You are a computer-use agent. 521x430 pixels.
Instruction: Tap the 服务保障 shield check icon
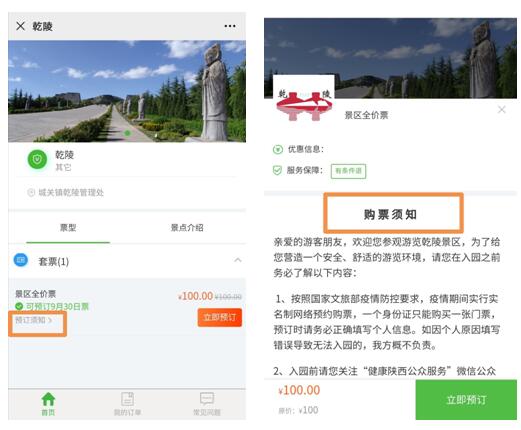pos(277,170)
